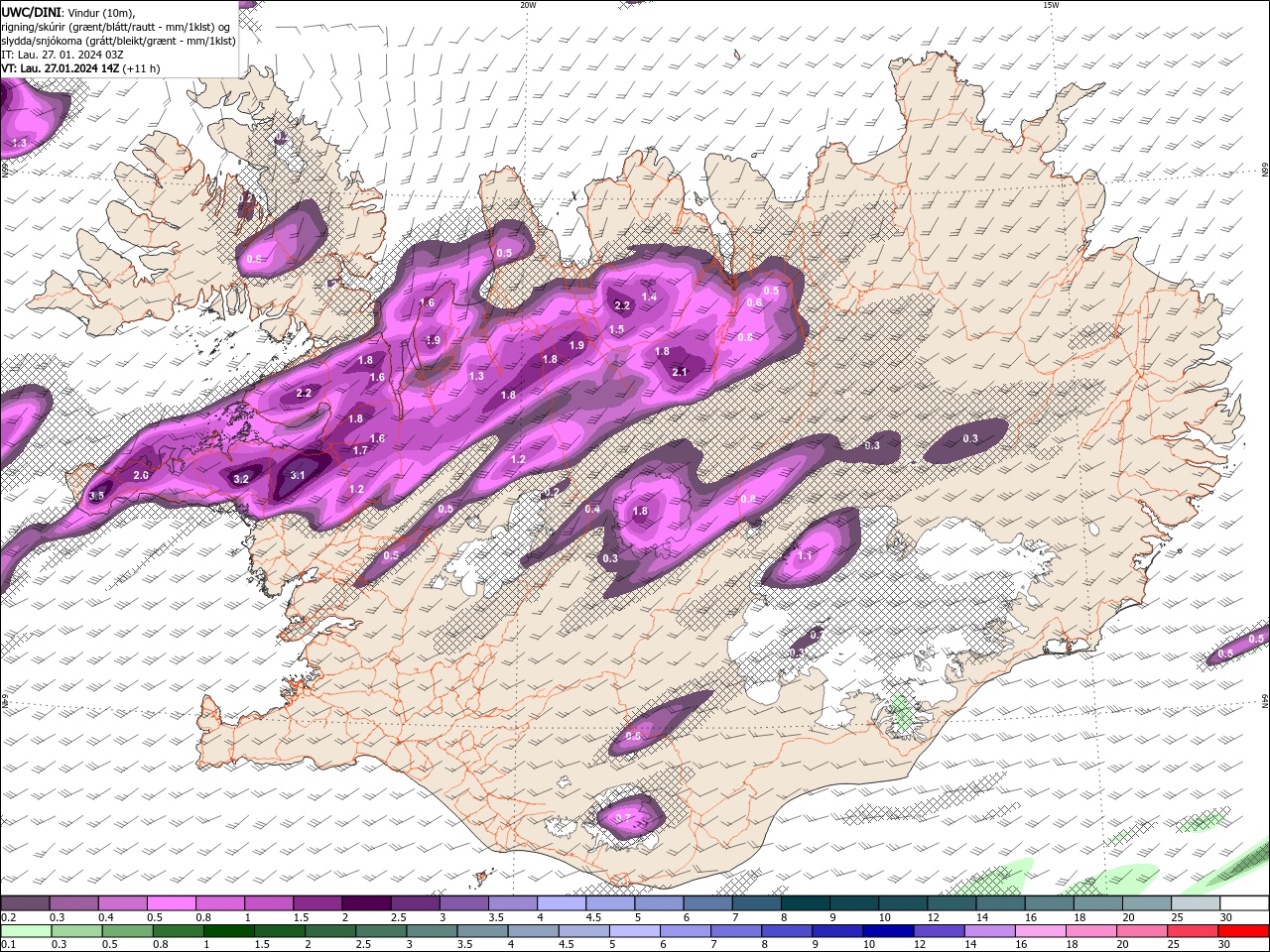Select lower legend violet swatch labeled 14

click(x=988, y=931)
